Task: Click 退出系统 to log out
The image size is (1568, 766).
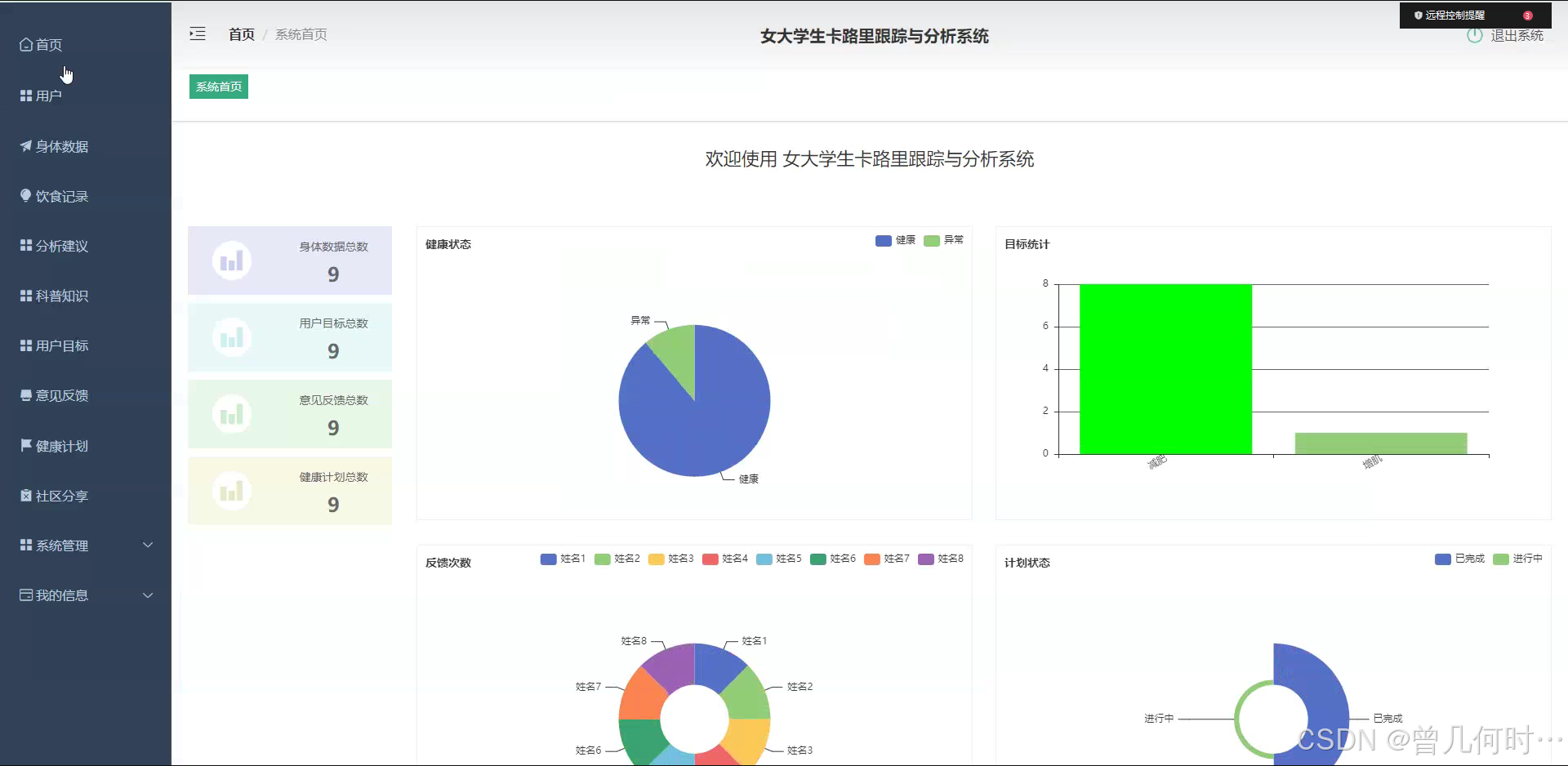Action: pos(1517,35)
